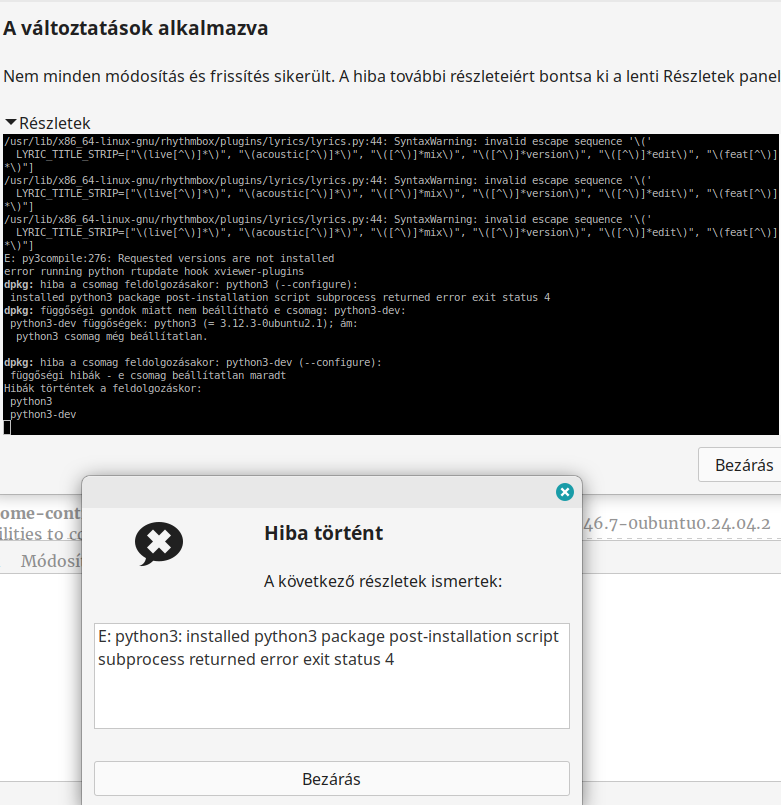781x805 pixels.
Task: Click last terminal line "python3-dev"
Action: [43, 414]
